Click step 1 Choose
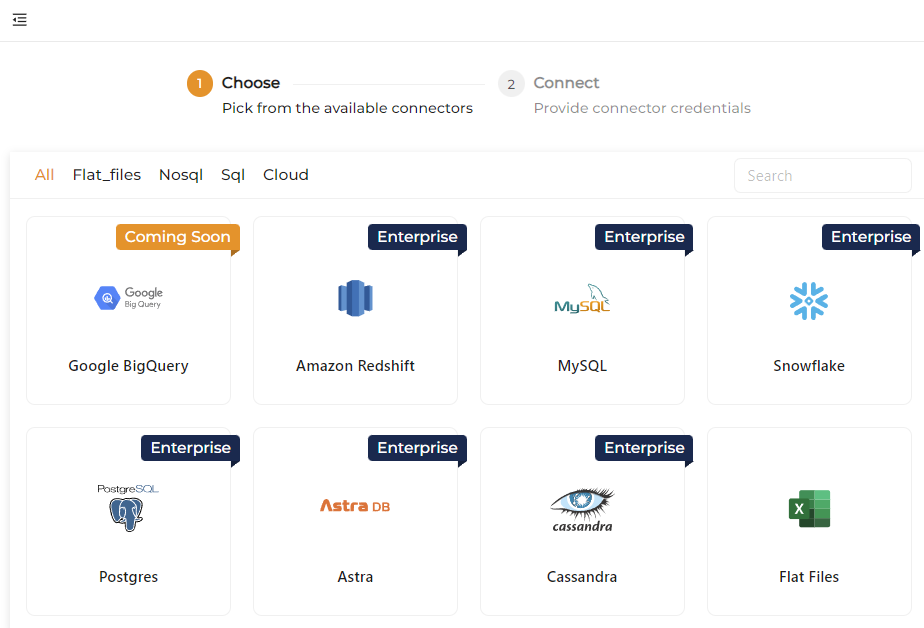This screenshot has width=924, height=628. pyautogui.click(x=251, y=83)
